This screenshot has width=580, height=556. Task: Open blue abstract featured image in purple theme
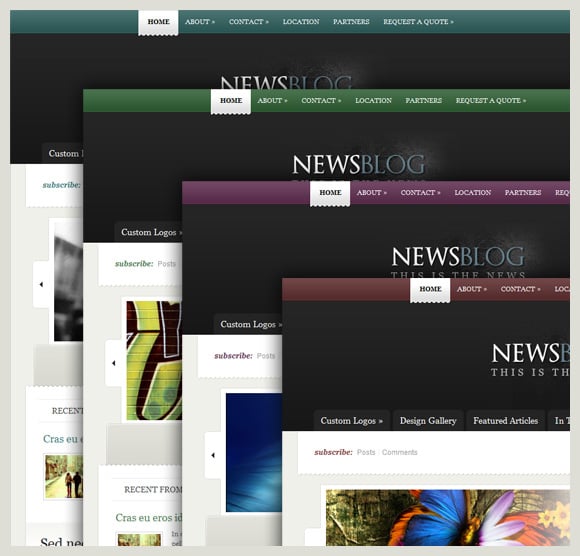[x=254, y=452]
